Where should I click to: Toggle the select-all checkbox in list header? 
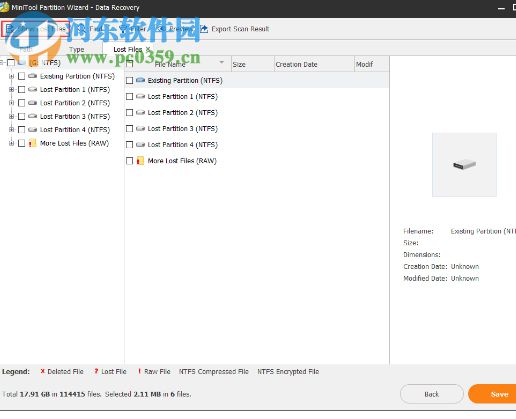(130, 64)
